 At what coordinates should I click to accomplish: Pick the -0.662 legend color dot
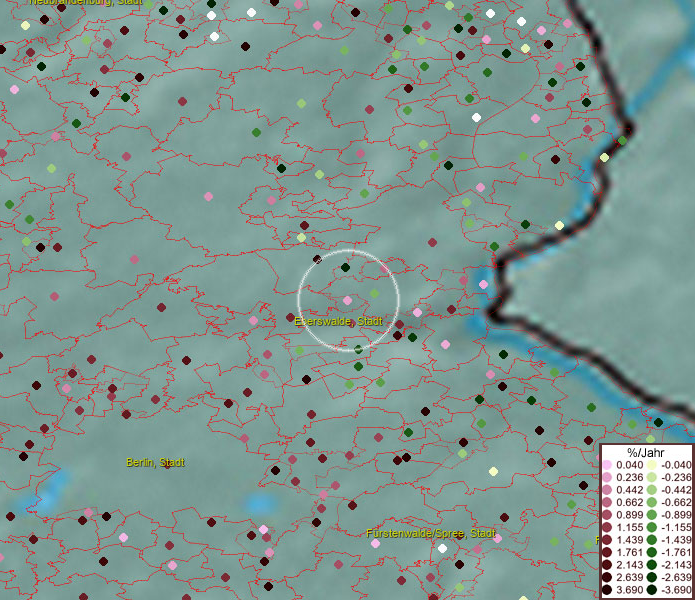[652, 503]
